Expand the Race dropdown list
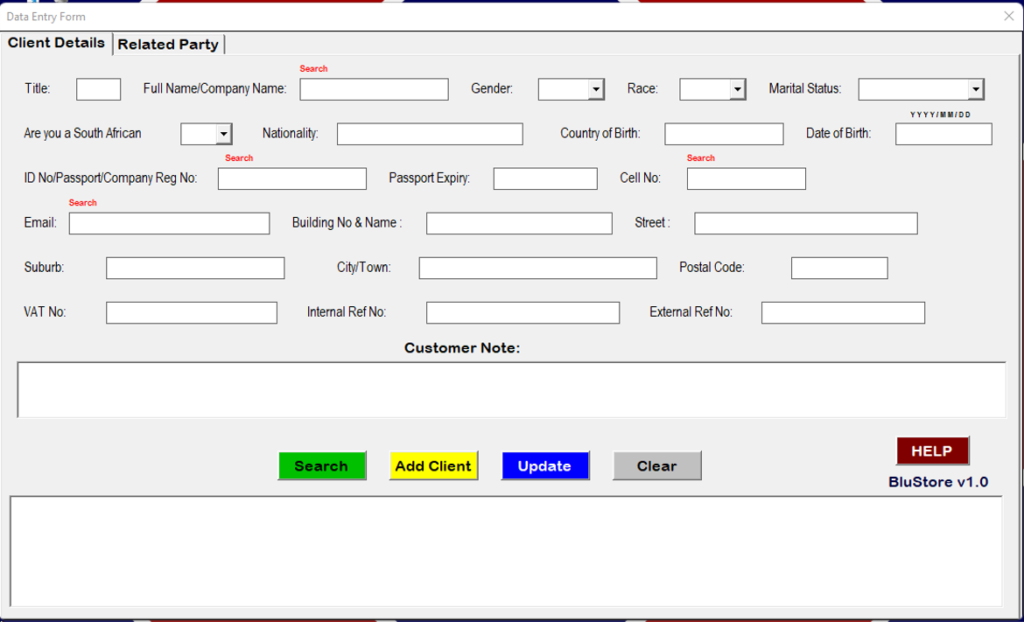The image size is (1024, 622). (x=737, y=90)
